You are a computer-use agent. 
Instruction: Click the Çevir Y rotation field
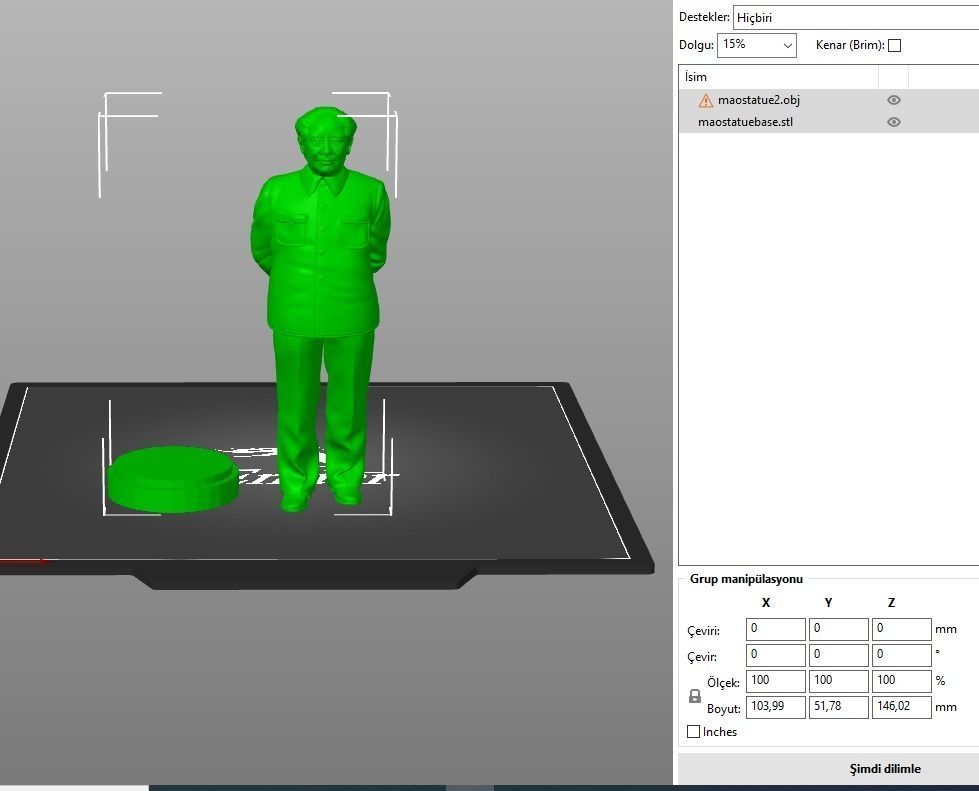coord(839,655)
